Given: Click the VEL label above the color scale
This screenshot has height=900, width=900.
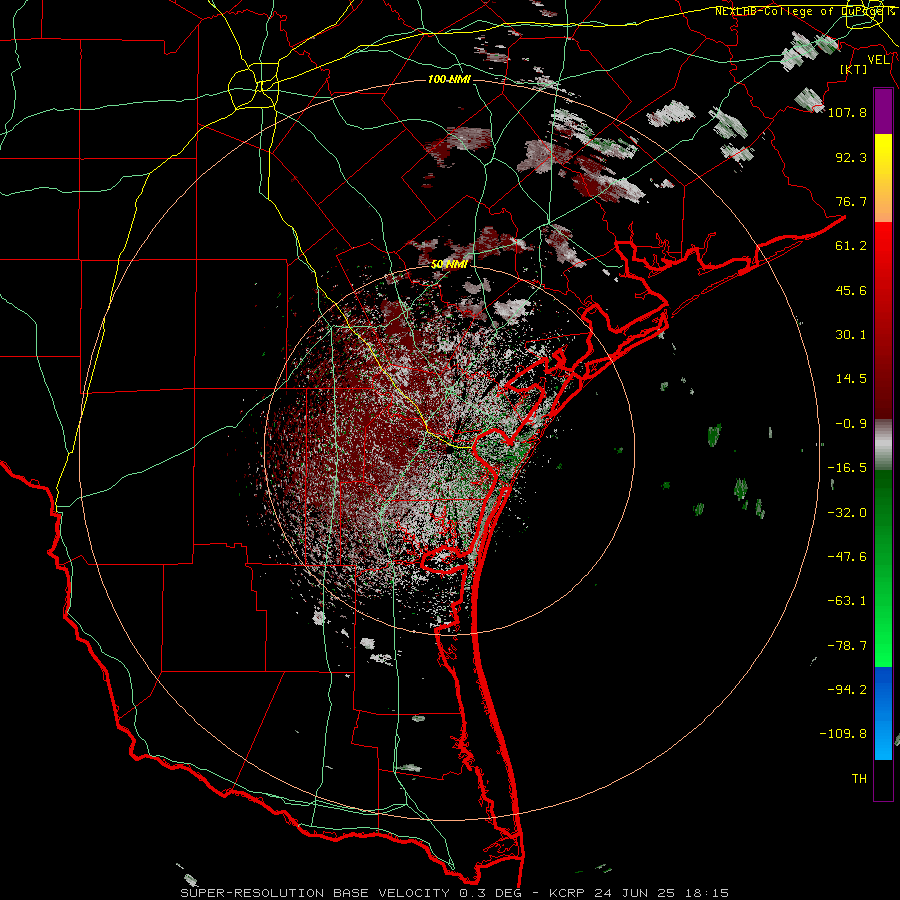Looking at the screenshot, I should [x=878, y=60].
